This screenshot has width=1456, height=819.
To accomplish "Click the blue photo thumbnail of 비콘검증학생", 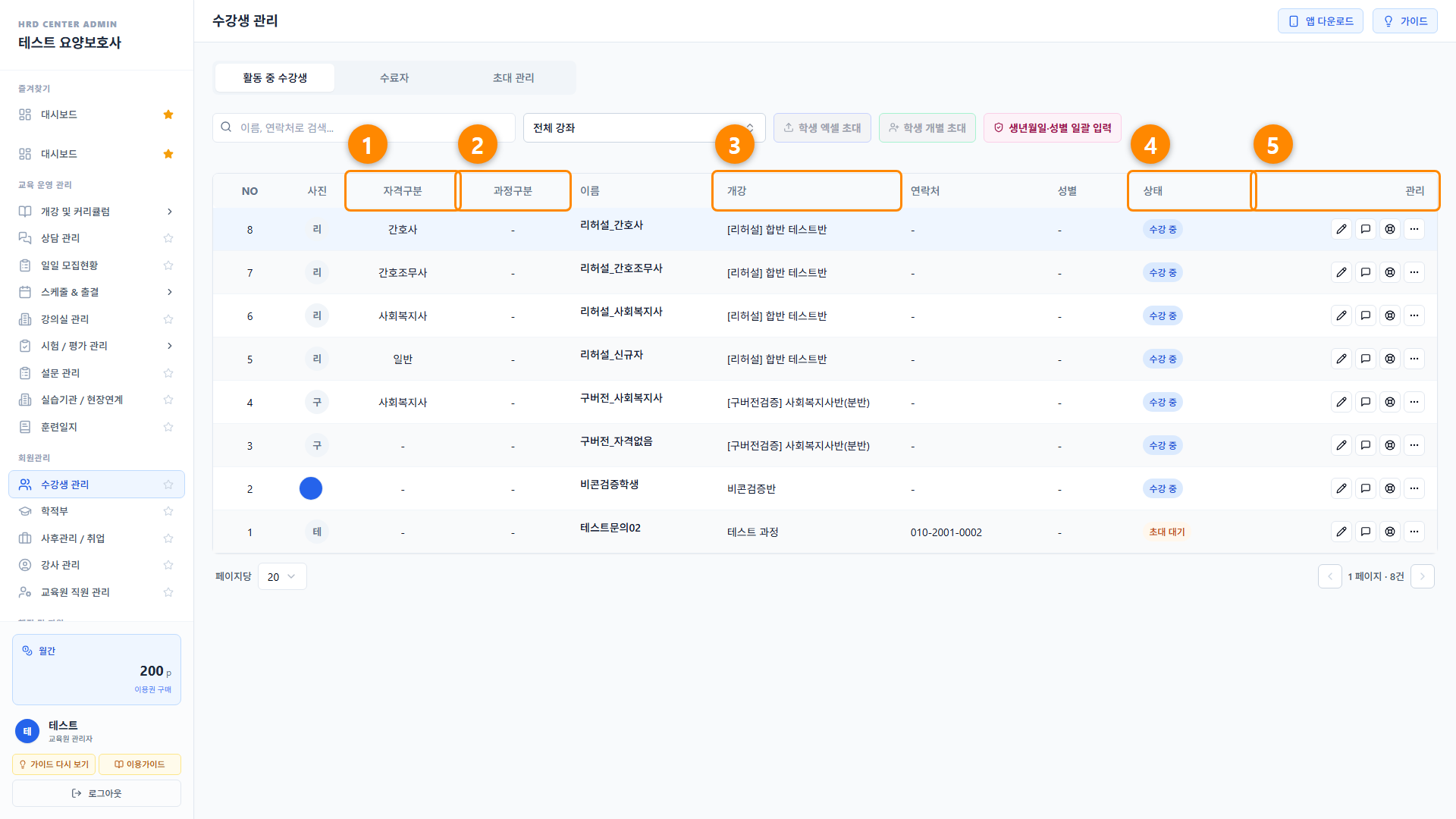I will coord(311,488).
